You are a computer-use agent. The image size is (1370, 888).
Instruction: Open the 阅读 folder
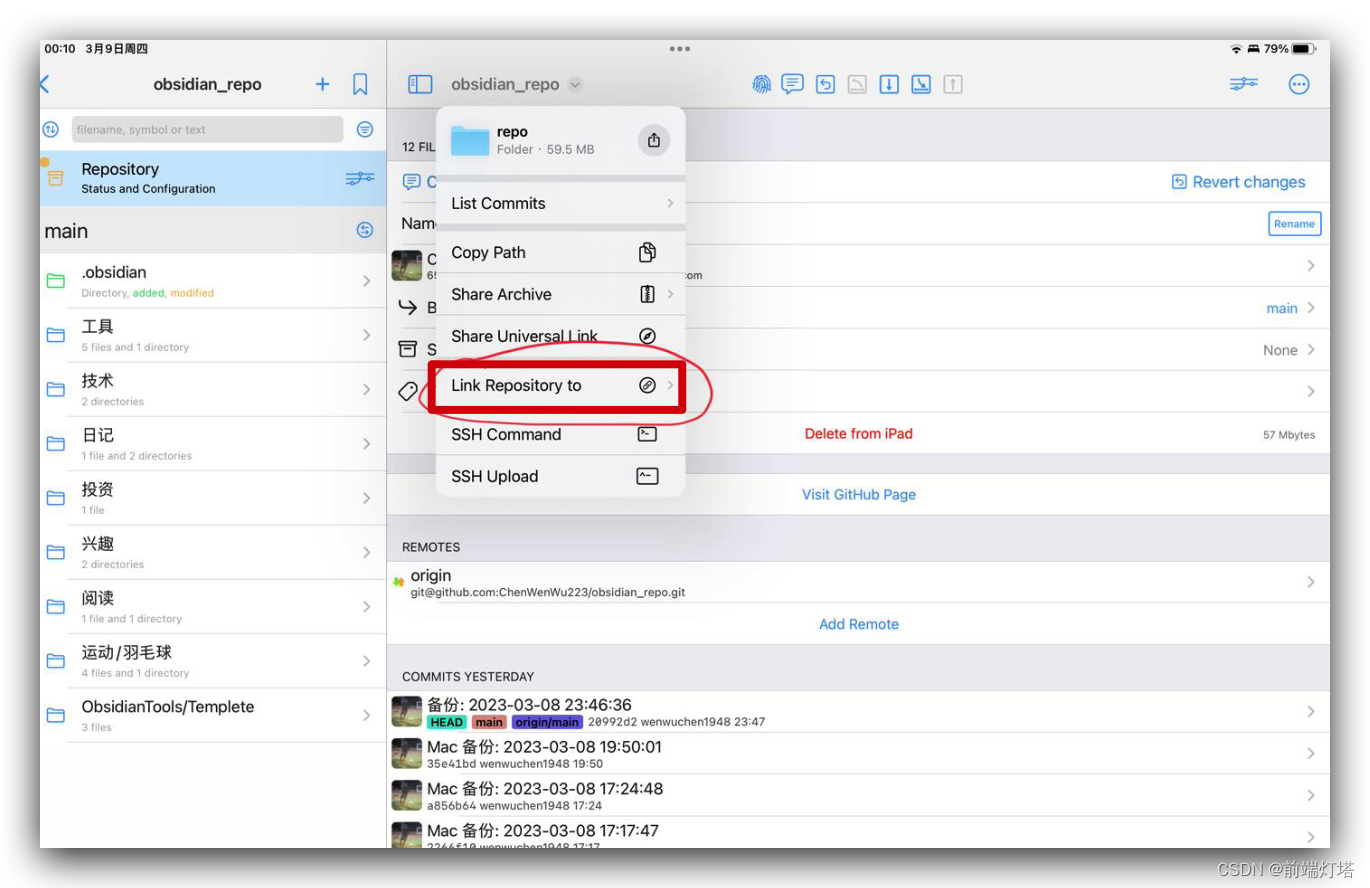[213, 606]
